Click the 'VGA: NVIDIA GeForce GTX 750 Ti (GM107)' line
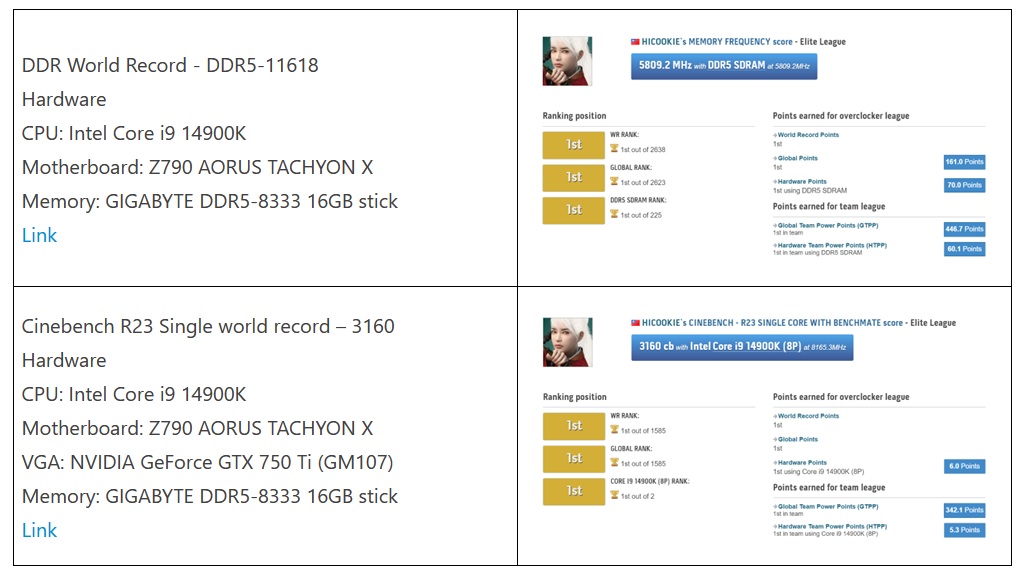The width and height of the screenshot is (1027, 583). coord(208,462)
